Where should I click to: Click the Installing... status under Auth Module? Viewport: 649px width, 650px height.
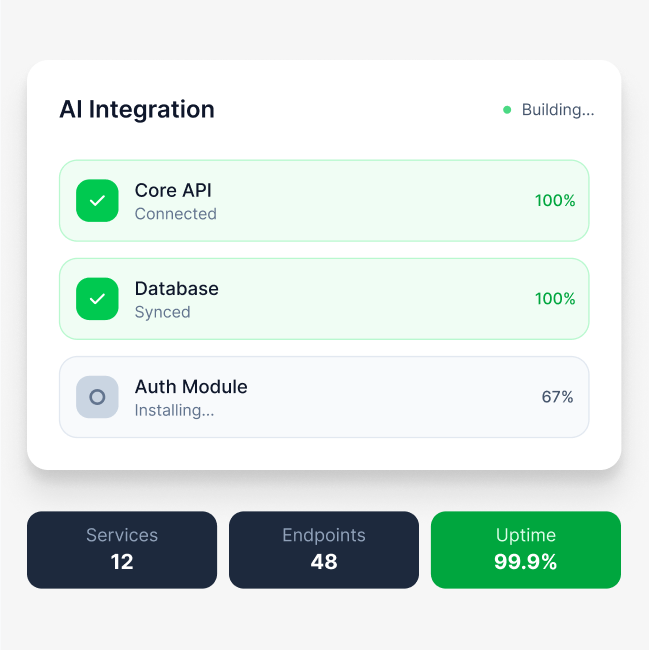pyautogui.click(x=174, y=410)
